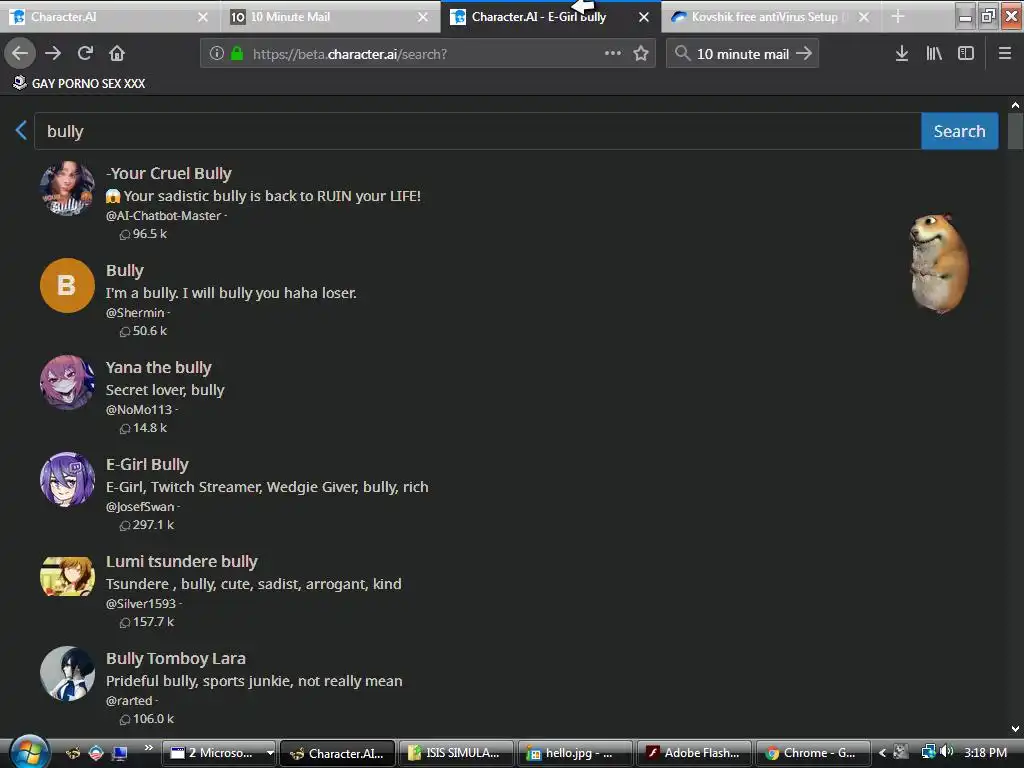Switch to hello.jpg taskbar window
Screen dimensions: 1024x768
coord(575,753)
